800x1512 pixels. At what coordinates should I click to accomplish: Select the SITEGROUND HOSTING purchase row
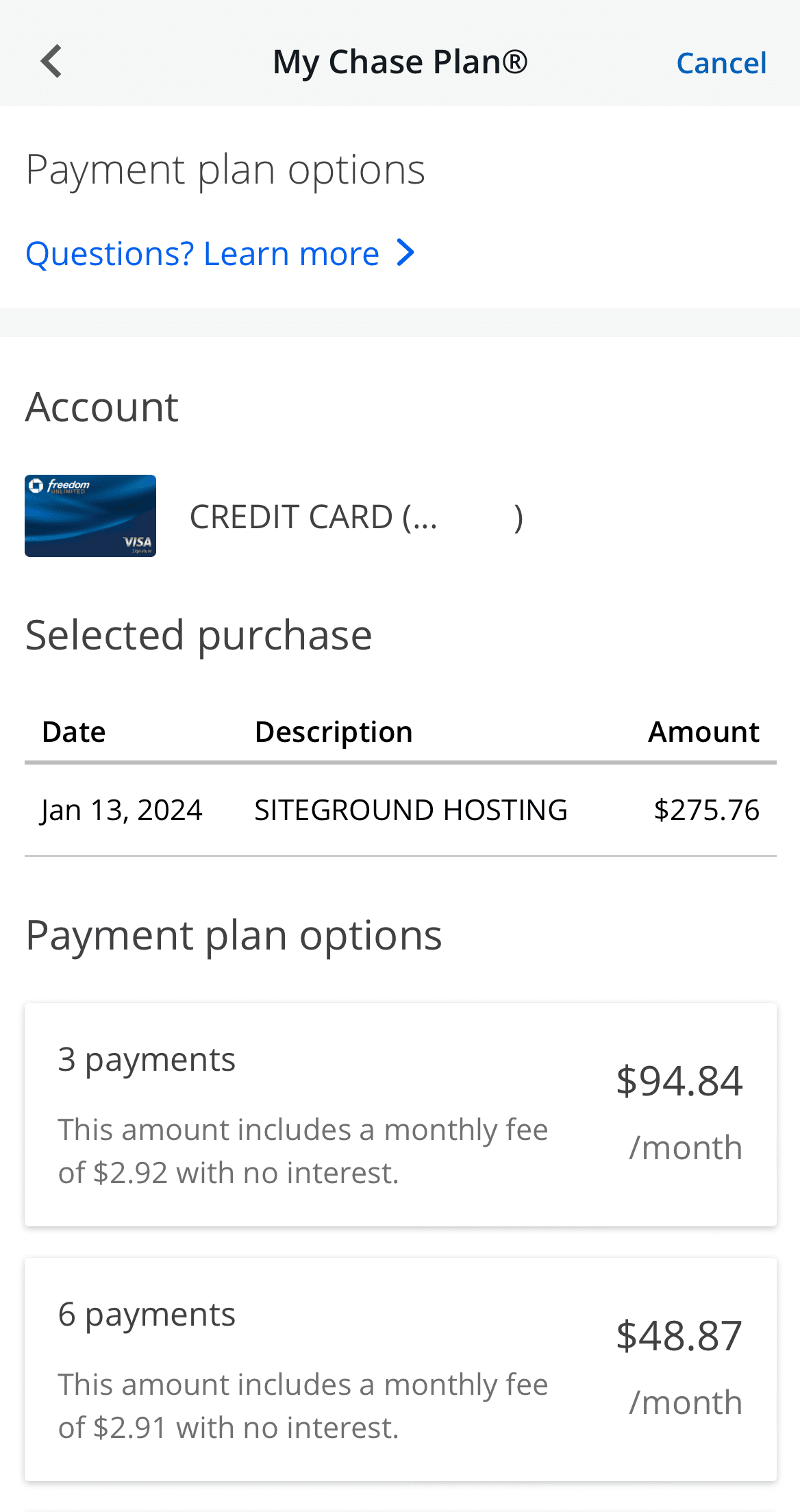click(400, 809)
